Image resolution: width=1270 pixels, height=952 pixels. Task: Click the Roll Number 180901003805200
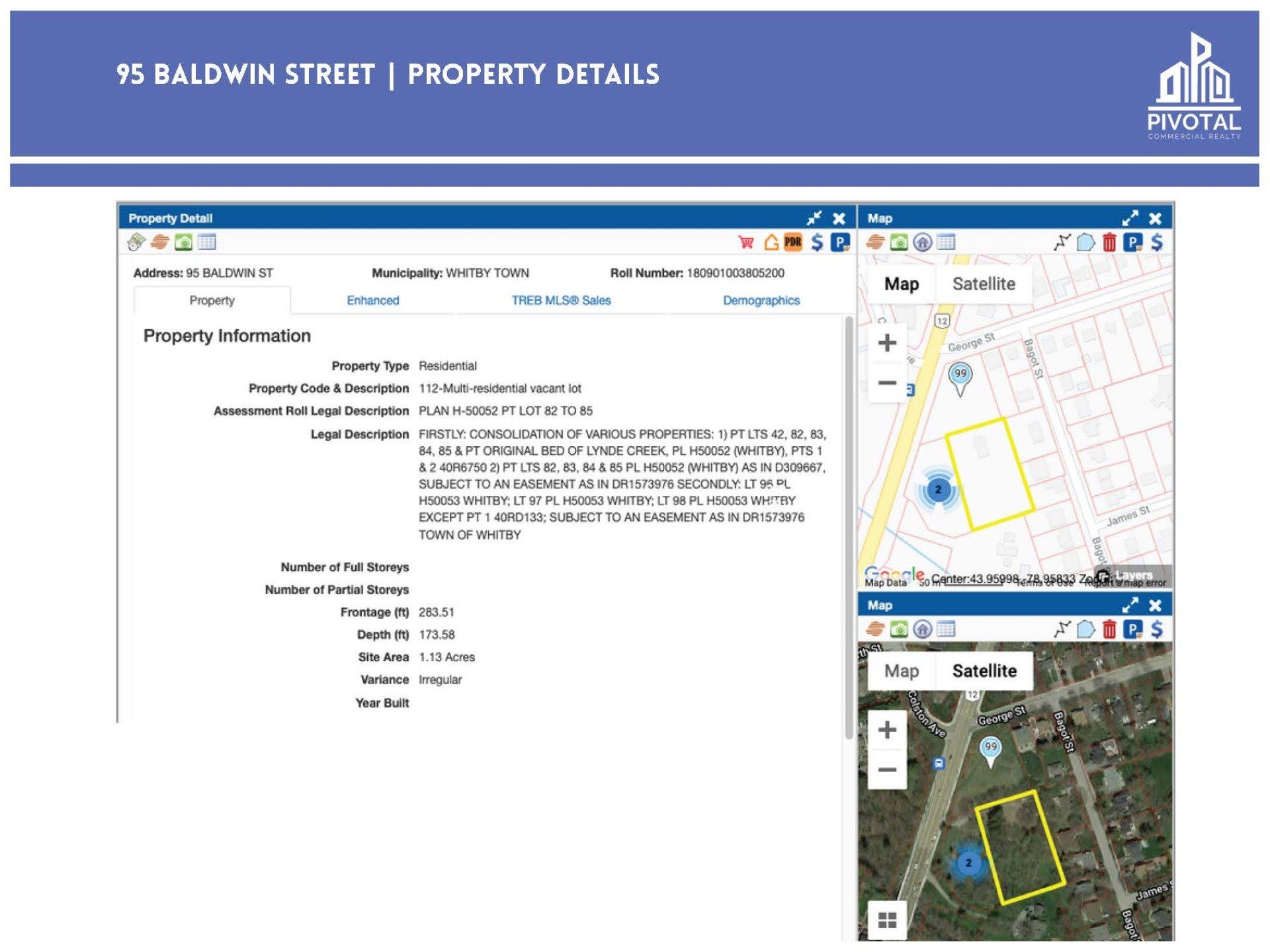pos(736,273)
